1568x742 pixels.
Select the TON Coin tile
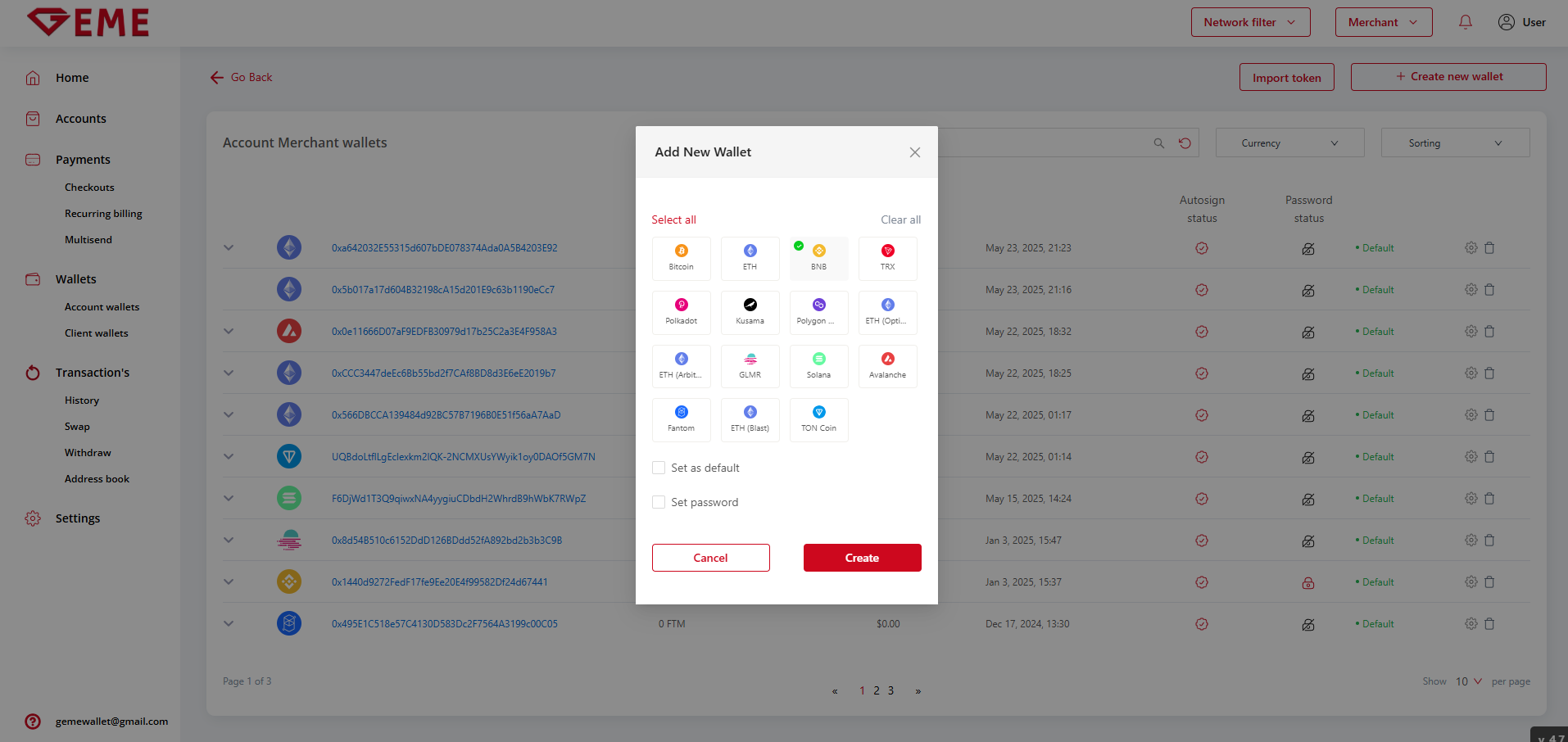click(x=818, y=419)
